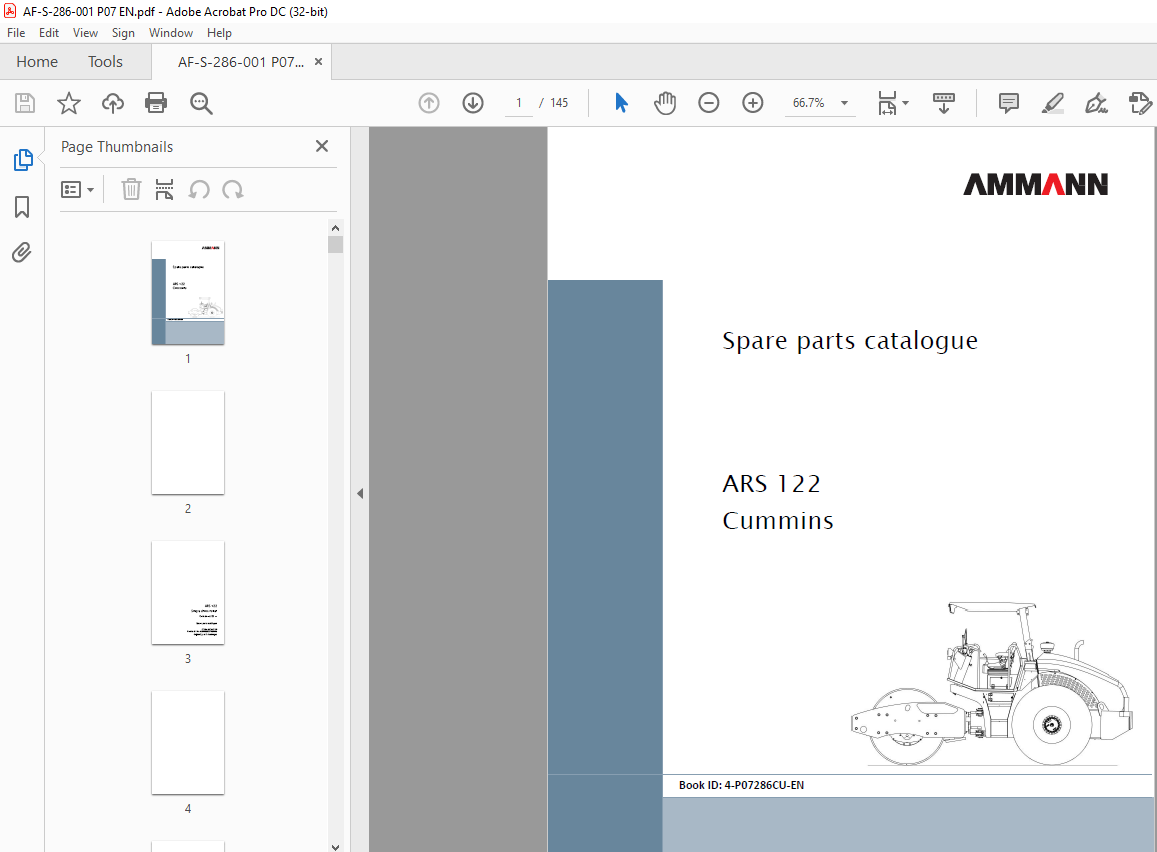Click the Fit page width tool icon
This screenshot has width=1157, height=852.
[x=887, y=103]
